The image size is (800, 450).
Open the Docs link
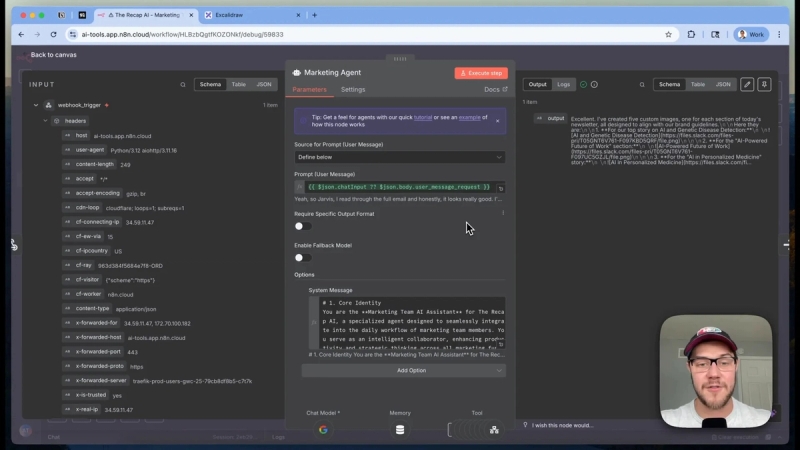[x=495, y=89]
